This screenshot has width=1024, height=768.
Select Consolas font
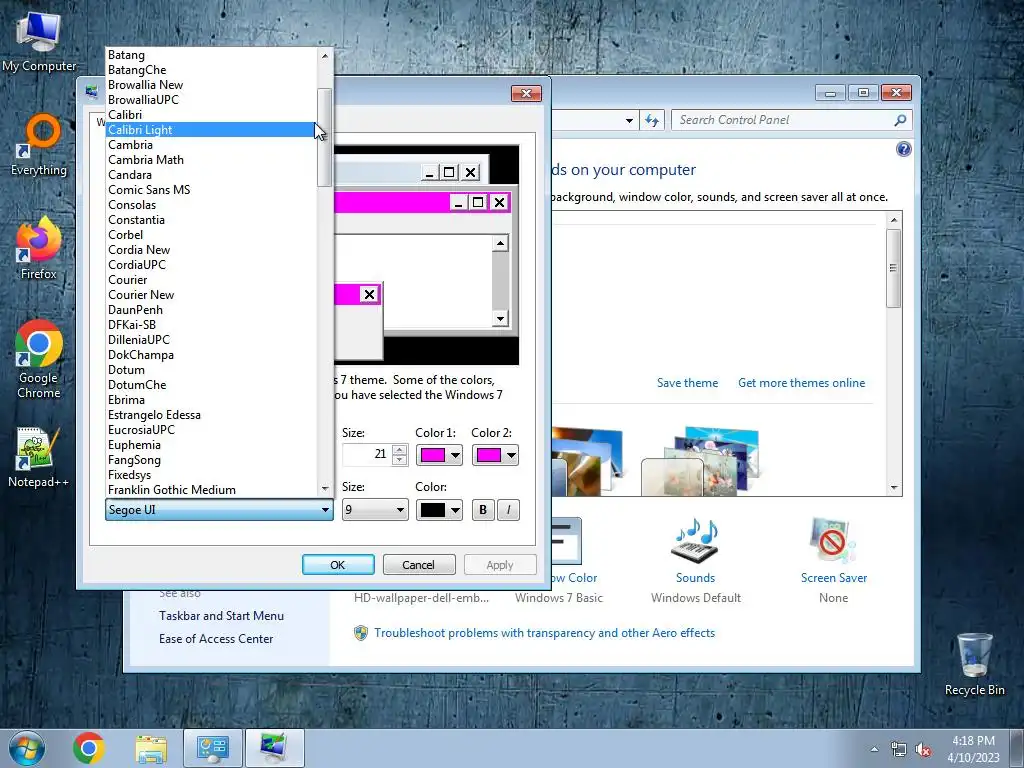(210, 205)
